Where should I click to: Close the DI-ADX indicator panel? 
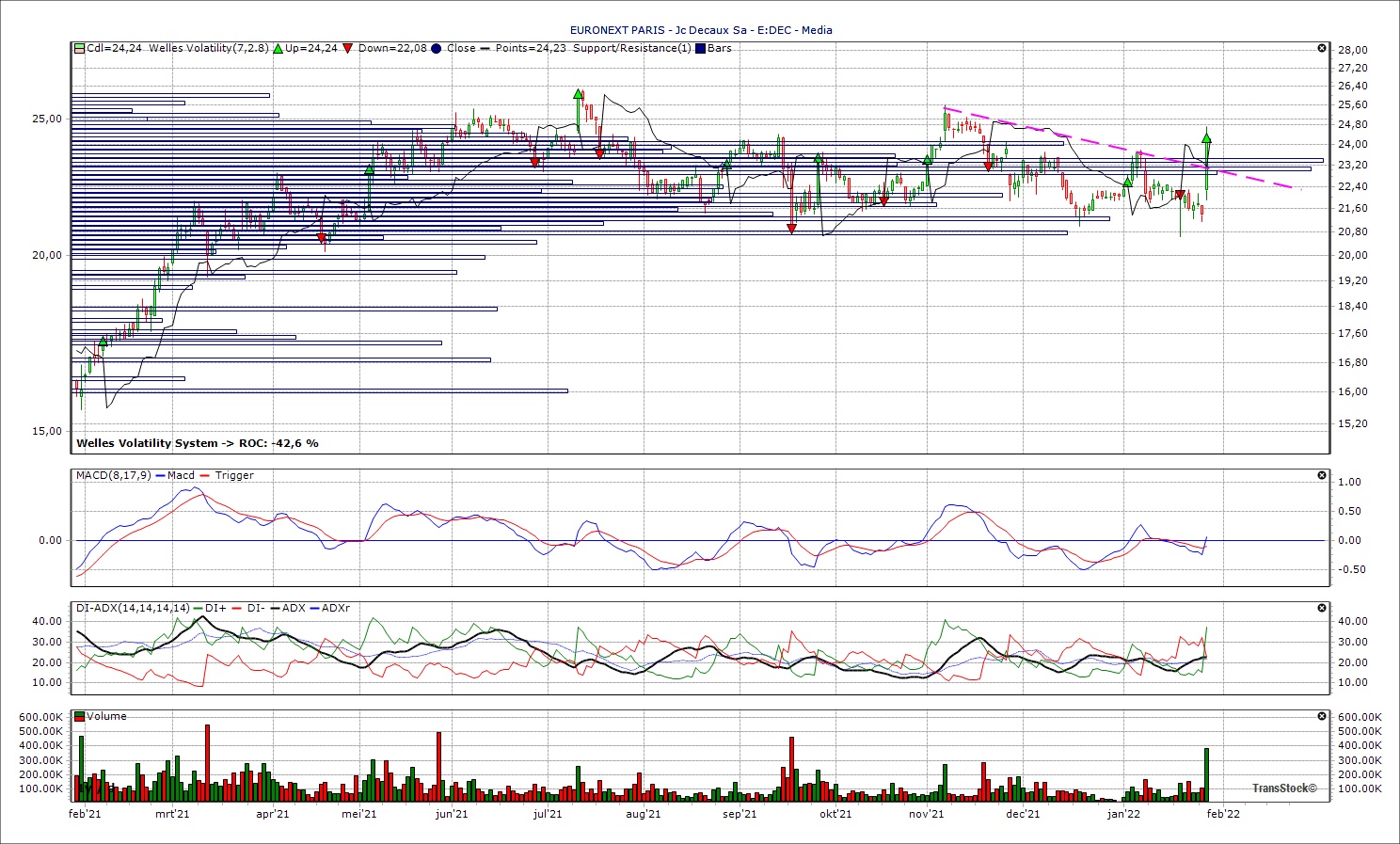(1322, 608)
